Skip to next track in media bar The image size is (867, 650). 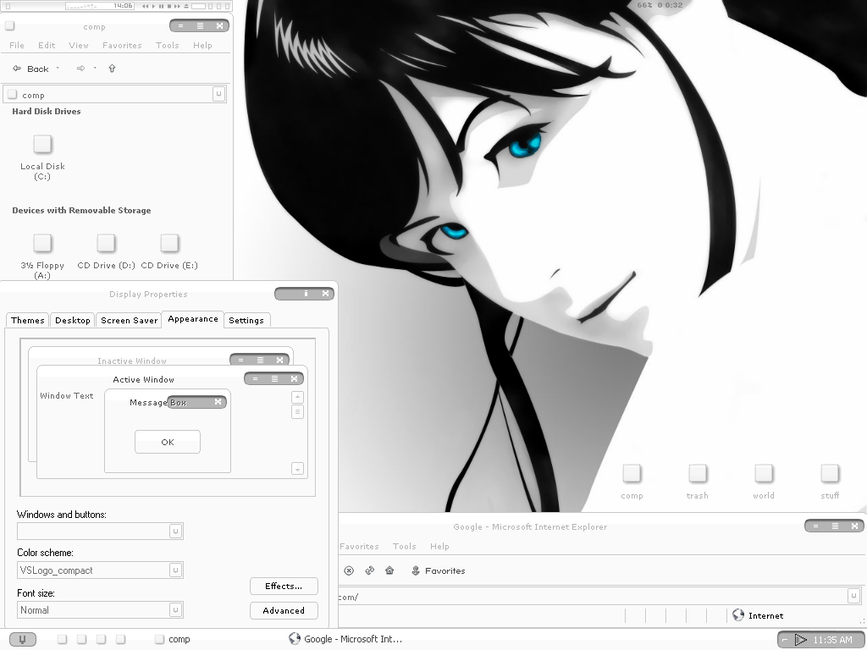point(177,6)
